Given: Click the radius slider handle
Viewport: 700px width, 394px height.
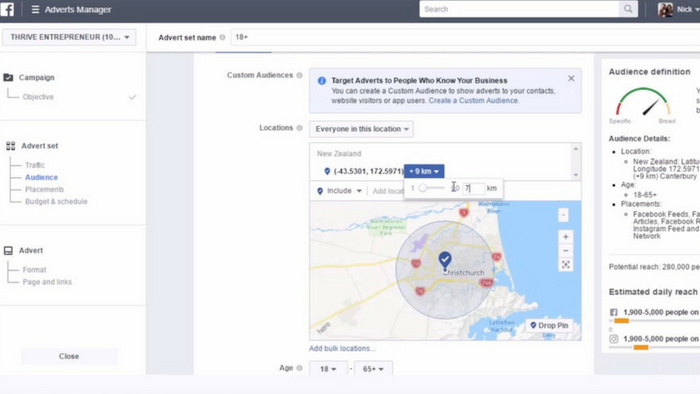Looking at the screenshot, I should (422, 188).
